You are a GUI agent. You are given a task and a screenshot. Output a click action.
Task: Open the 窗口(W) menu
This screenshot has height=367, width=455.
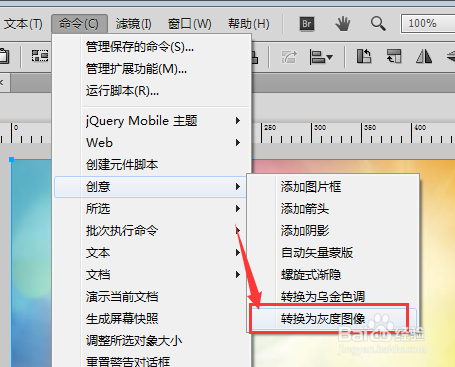(x=190, y=24)
